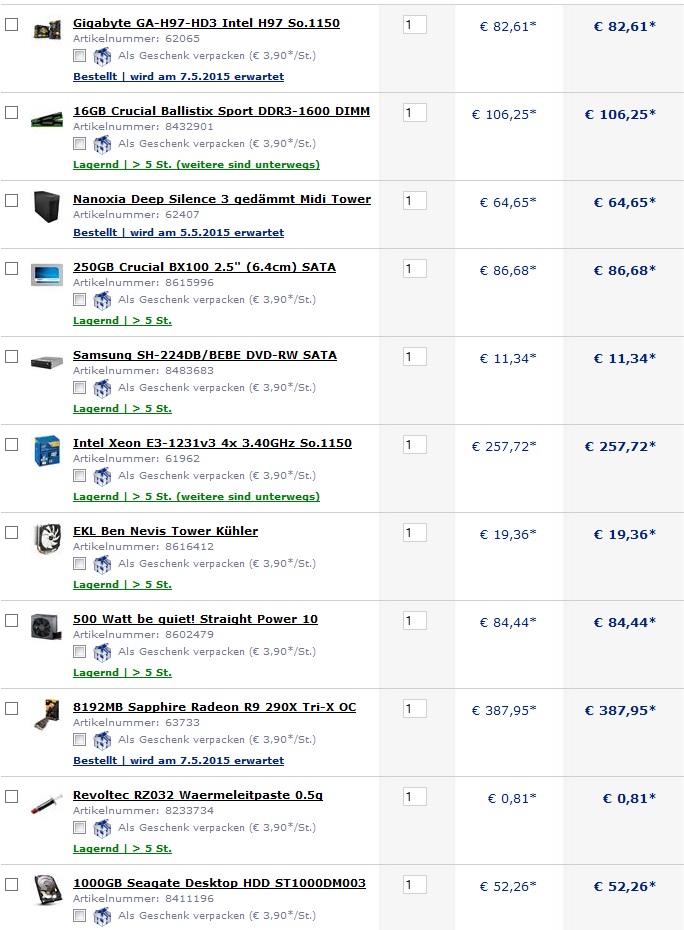Select the Sapphire Radeon R9 290X row checkbox
This screenshot has height=930, width=684.
pos(11,708)
